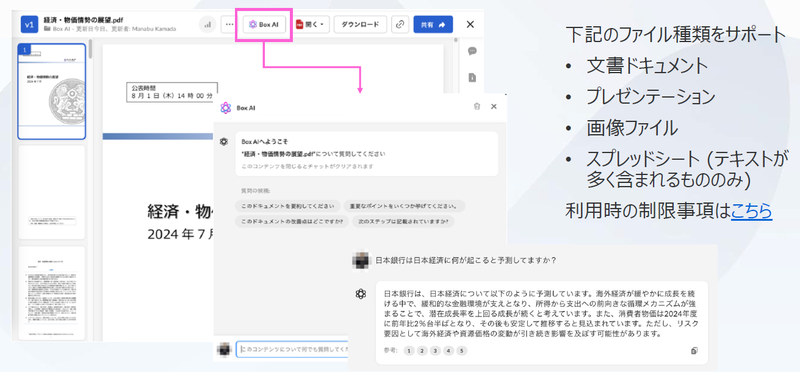Screen dimensions: 800x372
Task: Click the thumbnail panel scrollbar
Action: click(x=90, y=50)
